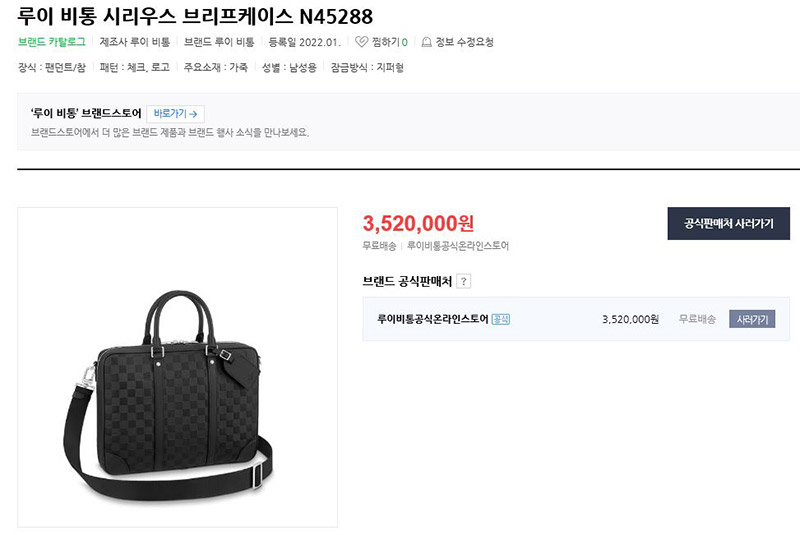Go to brand store via 바로가기
The height and width of the screenshot is (535, 800).
click(176, 114)
